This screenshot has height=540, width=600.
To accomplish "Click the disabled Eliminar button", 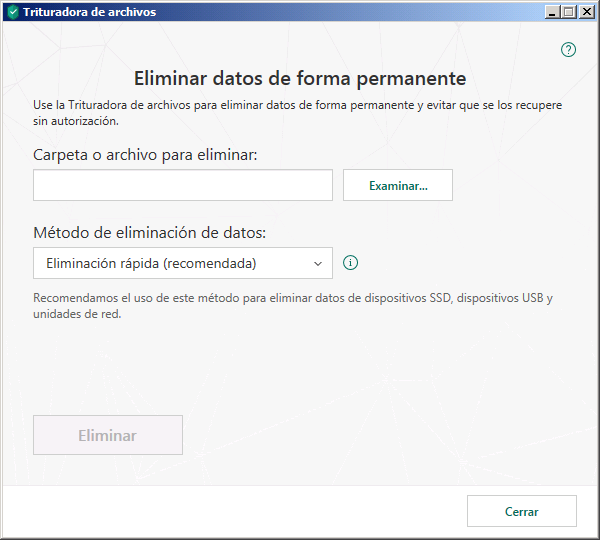I will (x=108, y=435).
